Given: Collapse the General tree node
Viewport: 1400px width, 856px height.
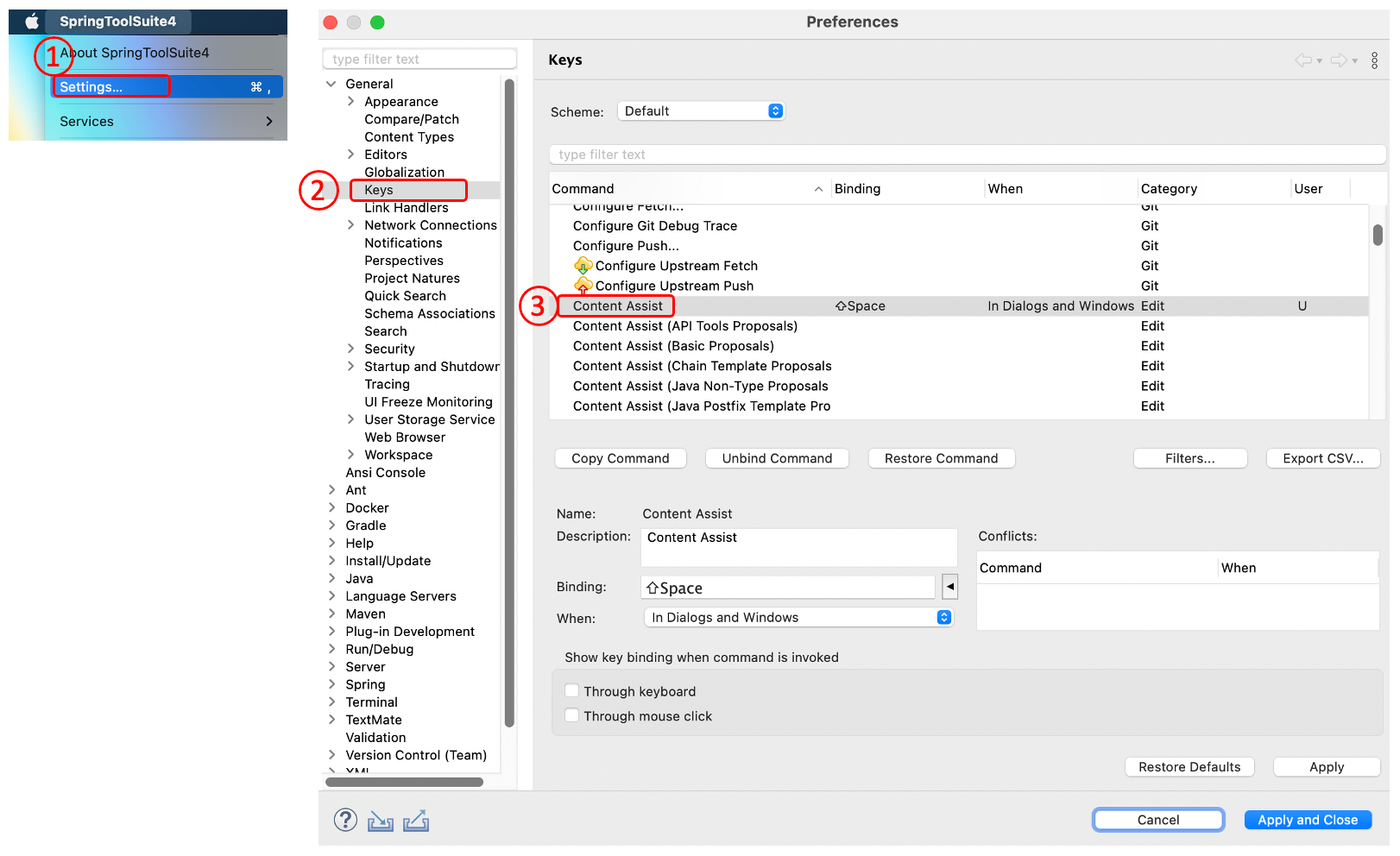Looking at the screenshot, I should (x=331, y=84).
